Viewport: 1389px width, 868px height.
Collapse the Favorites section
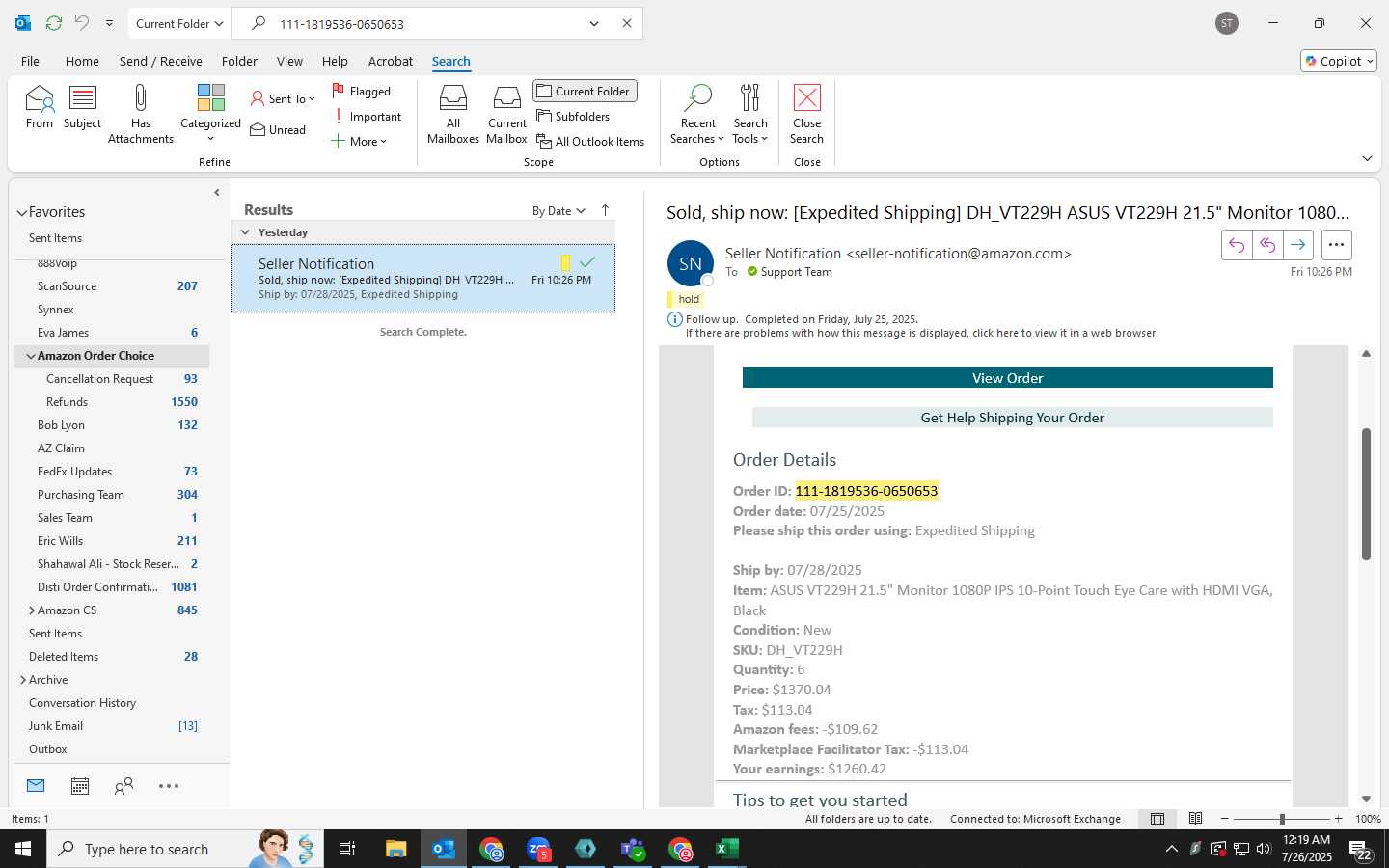22,212
